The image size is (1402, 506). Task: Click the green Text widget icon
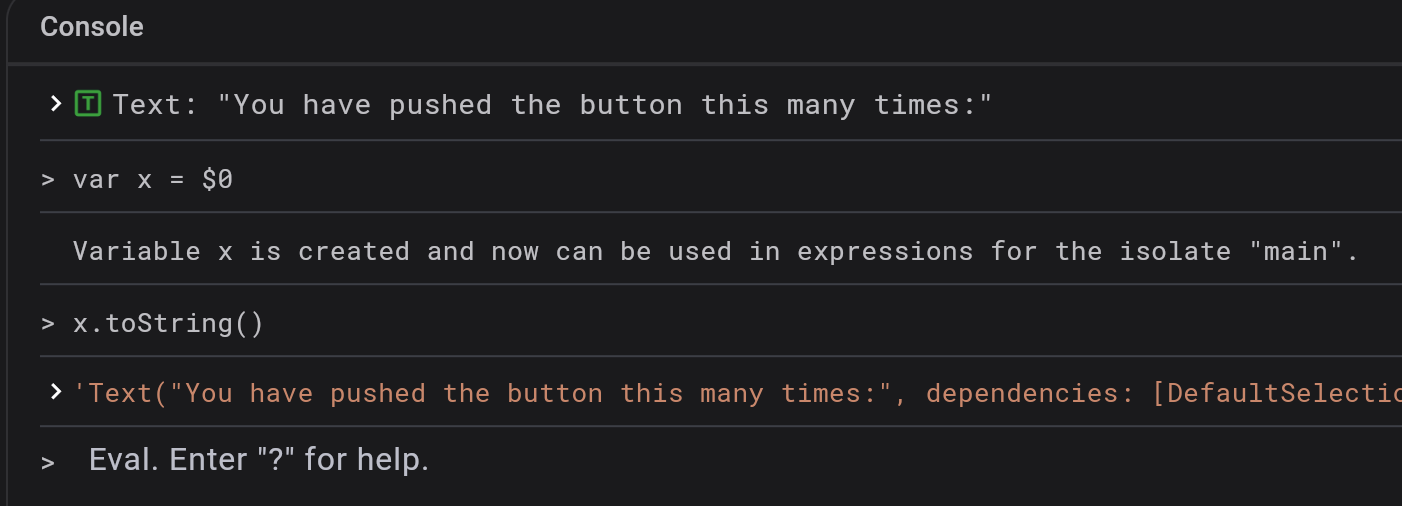coord(88,103)
